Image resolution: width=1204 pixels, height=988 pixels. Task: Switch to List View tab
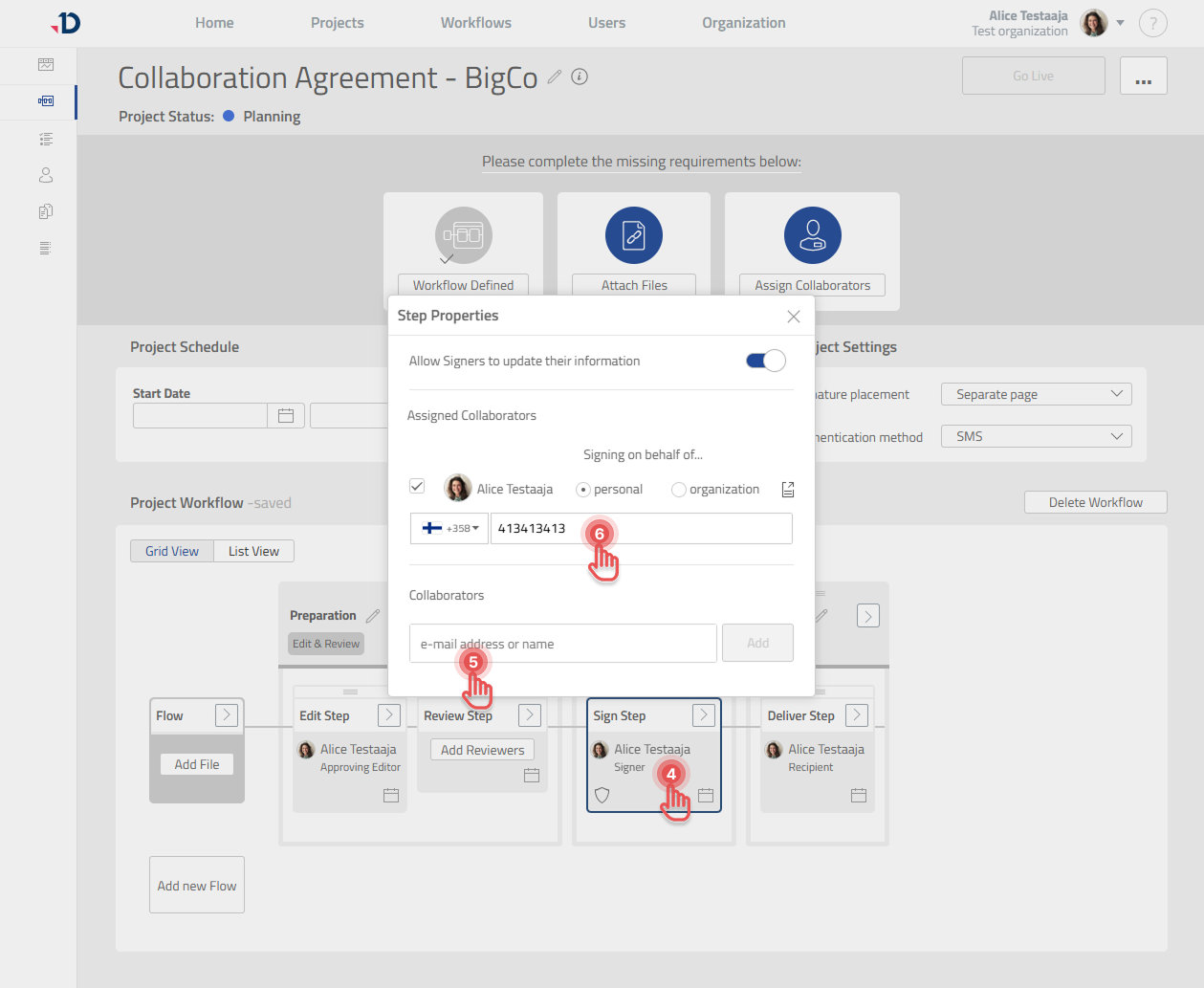tap(253, 551)
